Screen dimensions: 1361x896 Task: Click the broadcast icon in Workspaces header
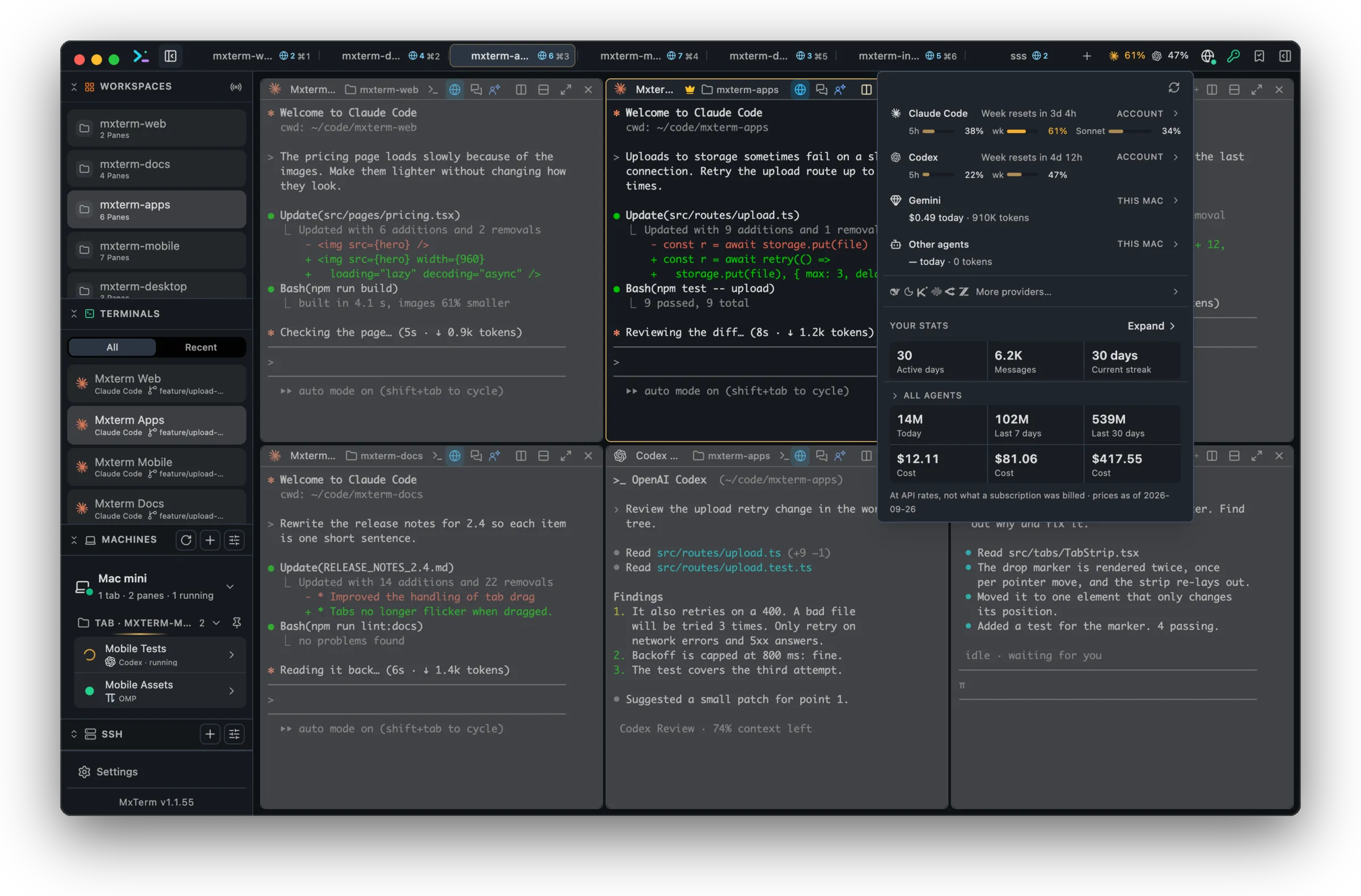[235, 86]
